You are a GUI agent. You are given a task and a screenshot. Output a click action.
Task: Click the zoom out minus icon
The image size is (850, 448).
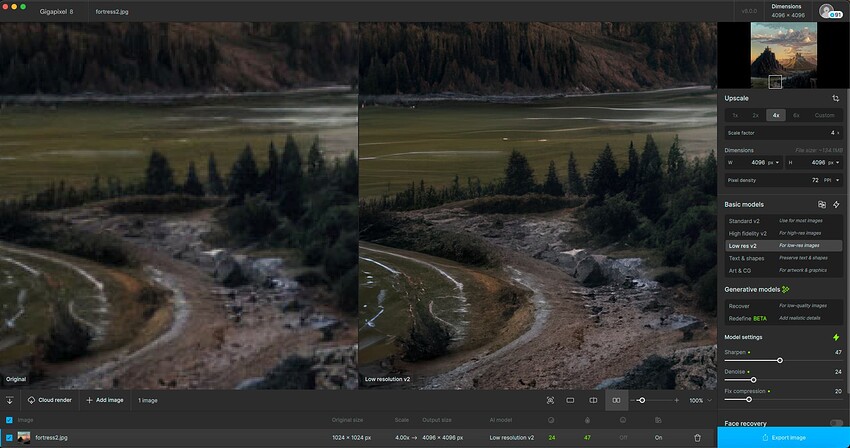tap(633, 400)
